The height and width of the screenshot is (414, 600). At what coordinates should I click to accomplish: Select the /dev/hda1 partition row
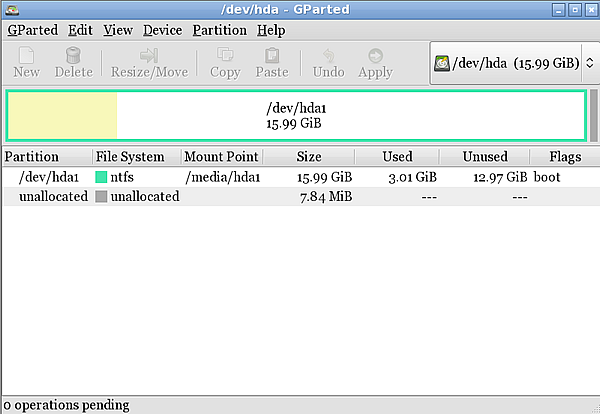tap(302, 177)
